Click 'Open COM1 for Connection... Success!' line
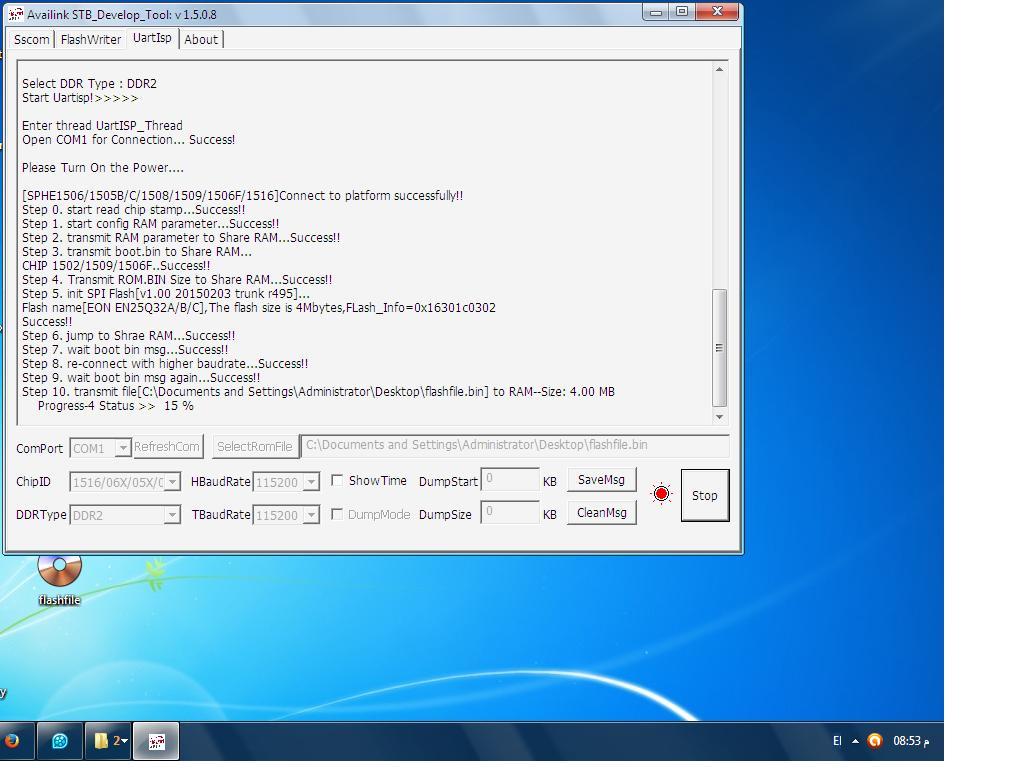 [x=129, y=140]
